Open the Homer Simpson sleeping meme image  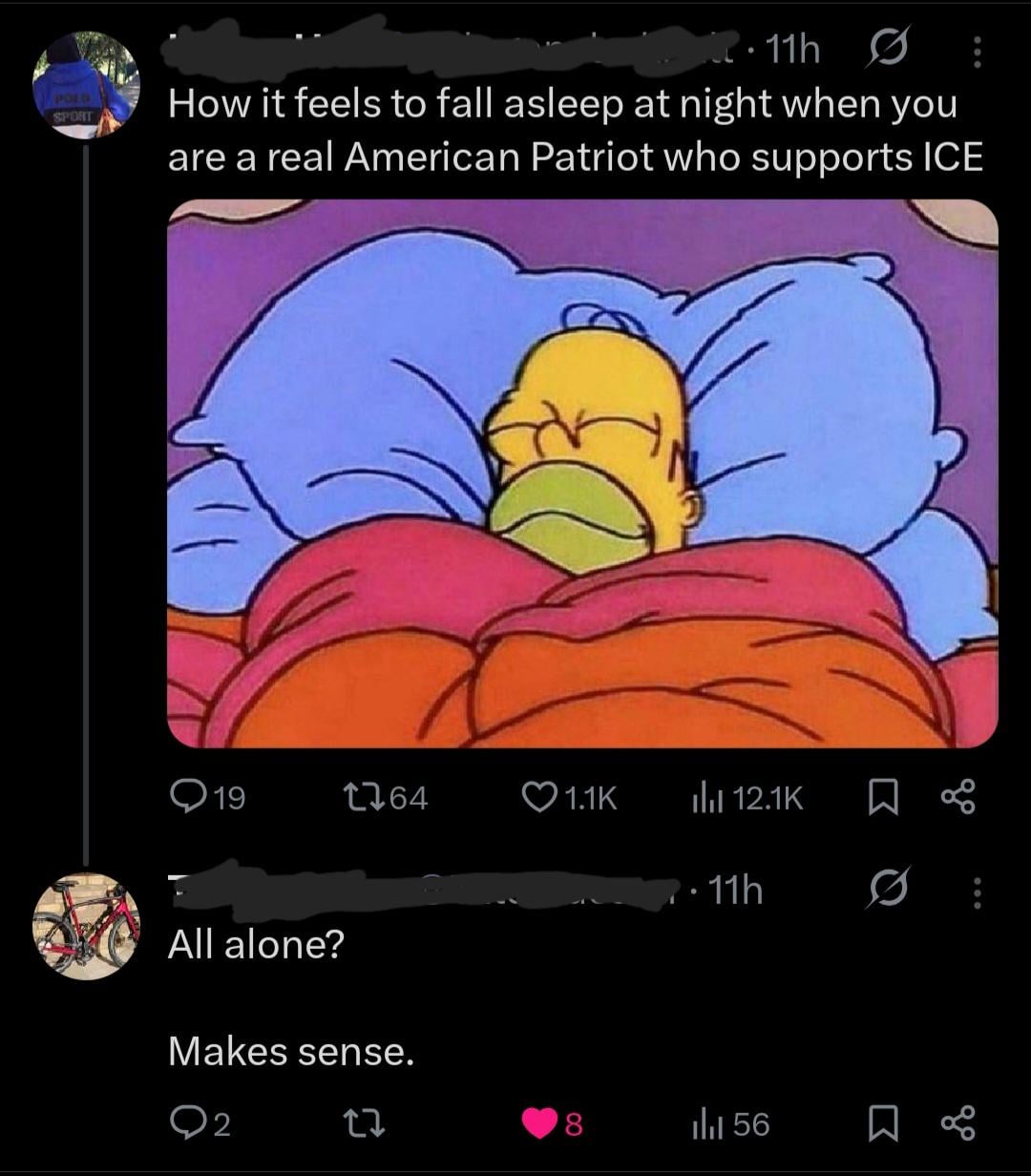pyautogui.click(x=582, y=473)
